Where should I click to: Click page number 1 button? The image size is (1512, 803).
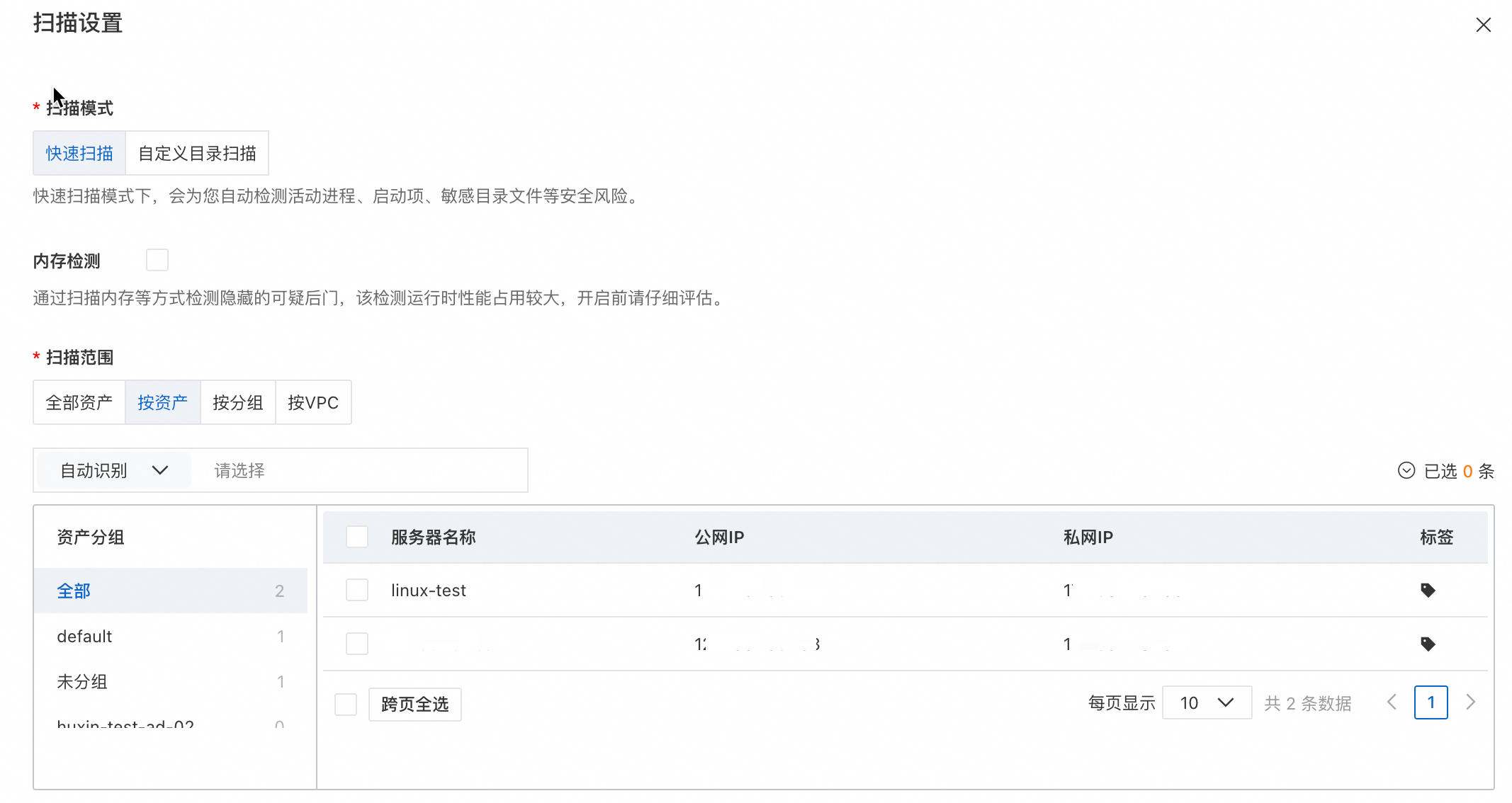(x=1431, y=702)
